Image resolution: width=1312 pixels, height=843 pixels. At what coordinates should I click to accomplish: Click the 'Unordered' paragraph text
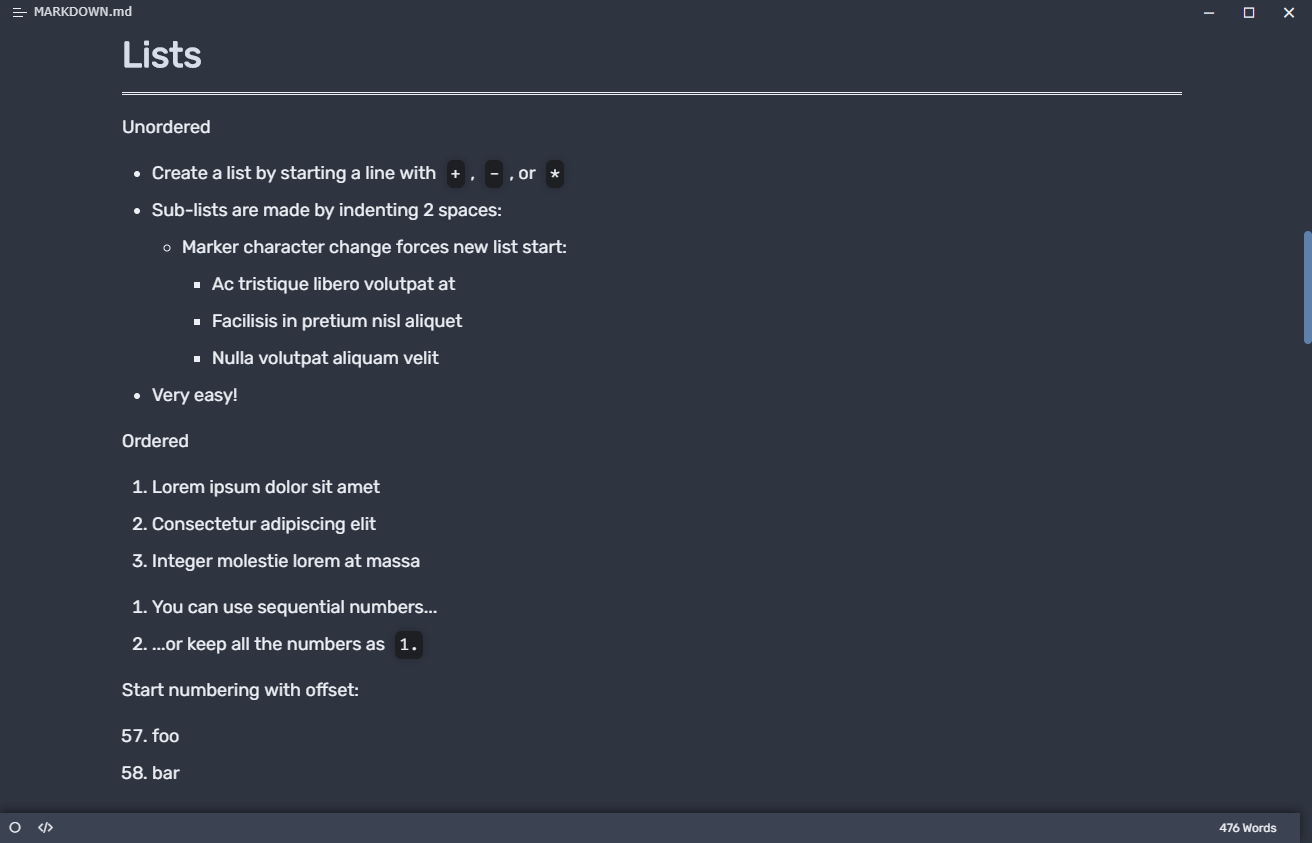click(166, 127)
